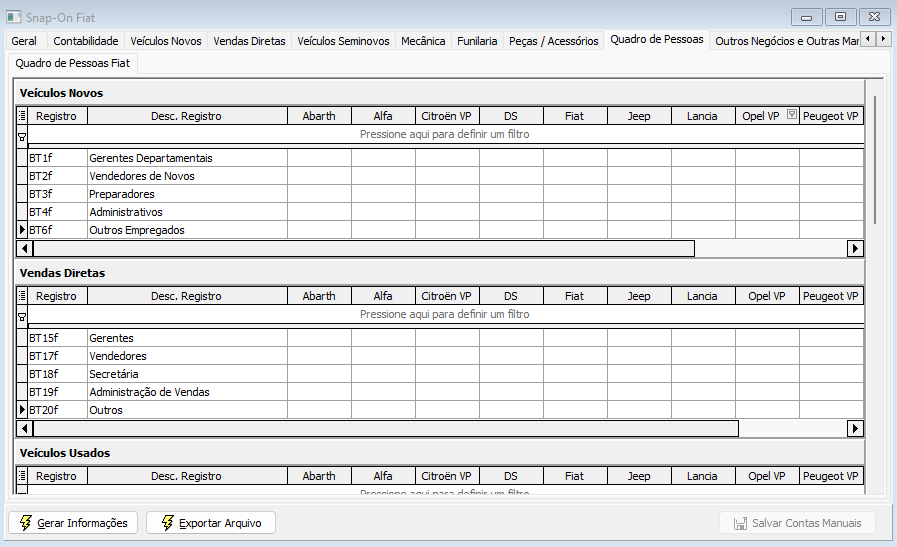Sort by Registro column in Veículos Novos
Screen dimensions: 897x547
click(57, 116)
